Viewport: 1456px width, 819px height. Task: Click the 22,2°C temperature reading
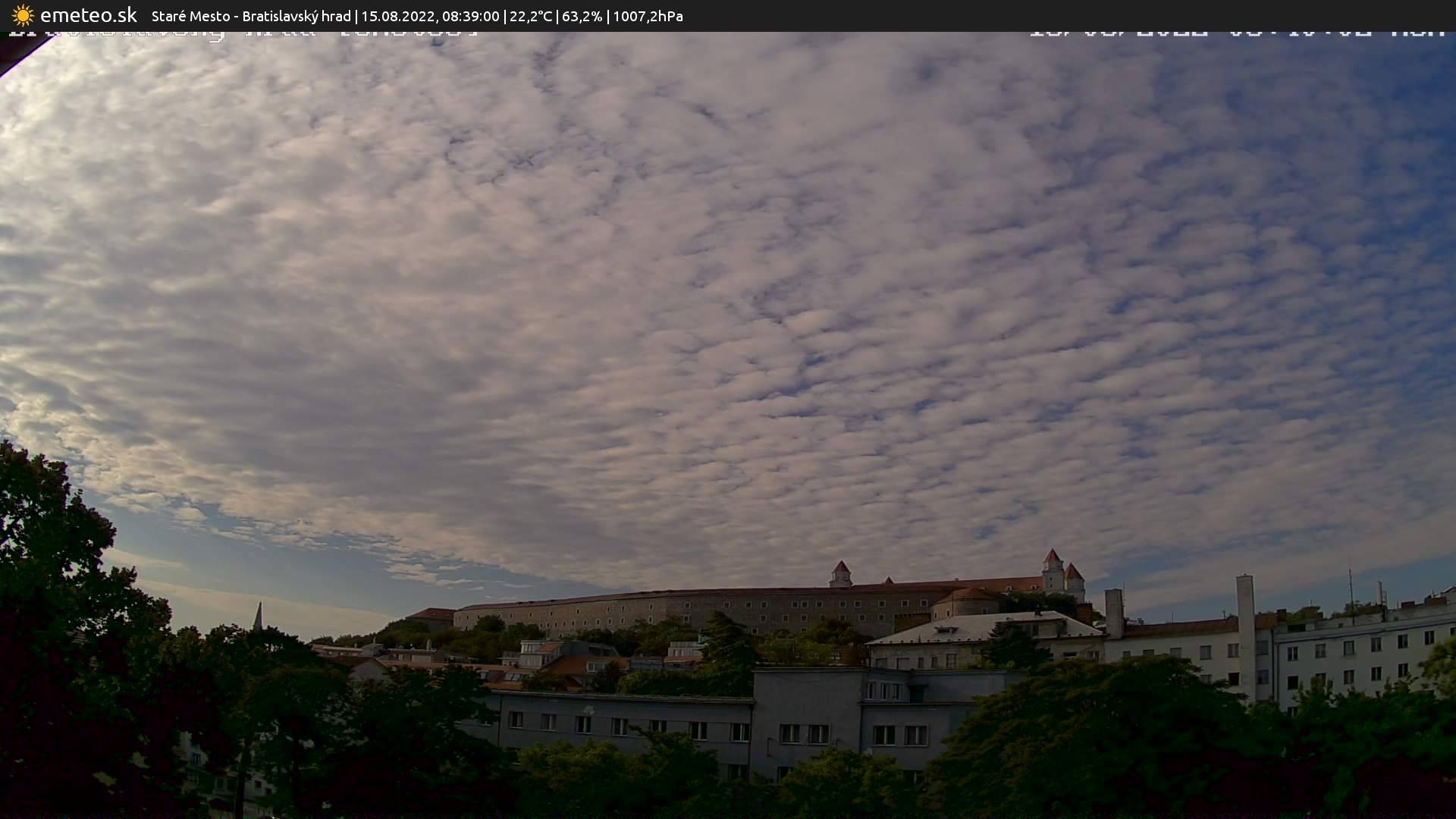click(531, 17)
